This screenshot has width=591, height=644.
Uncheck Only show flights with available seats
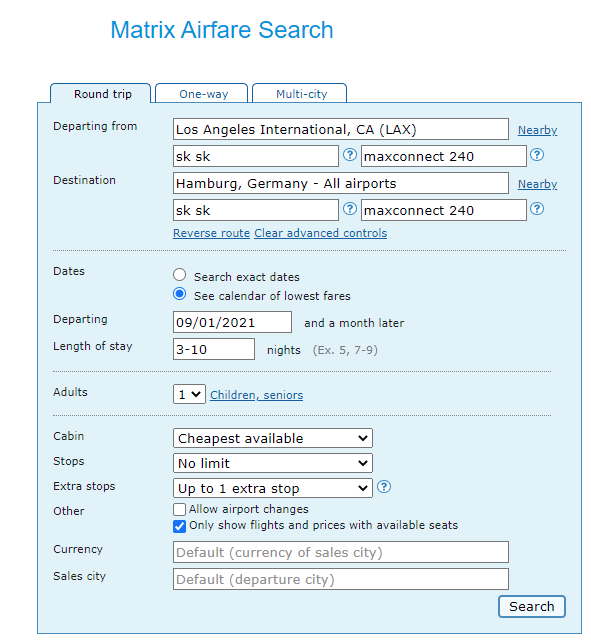coord(179,526)
